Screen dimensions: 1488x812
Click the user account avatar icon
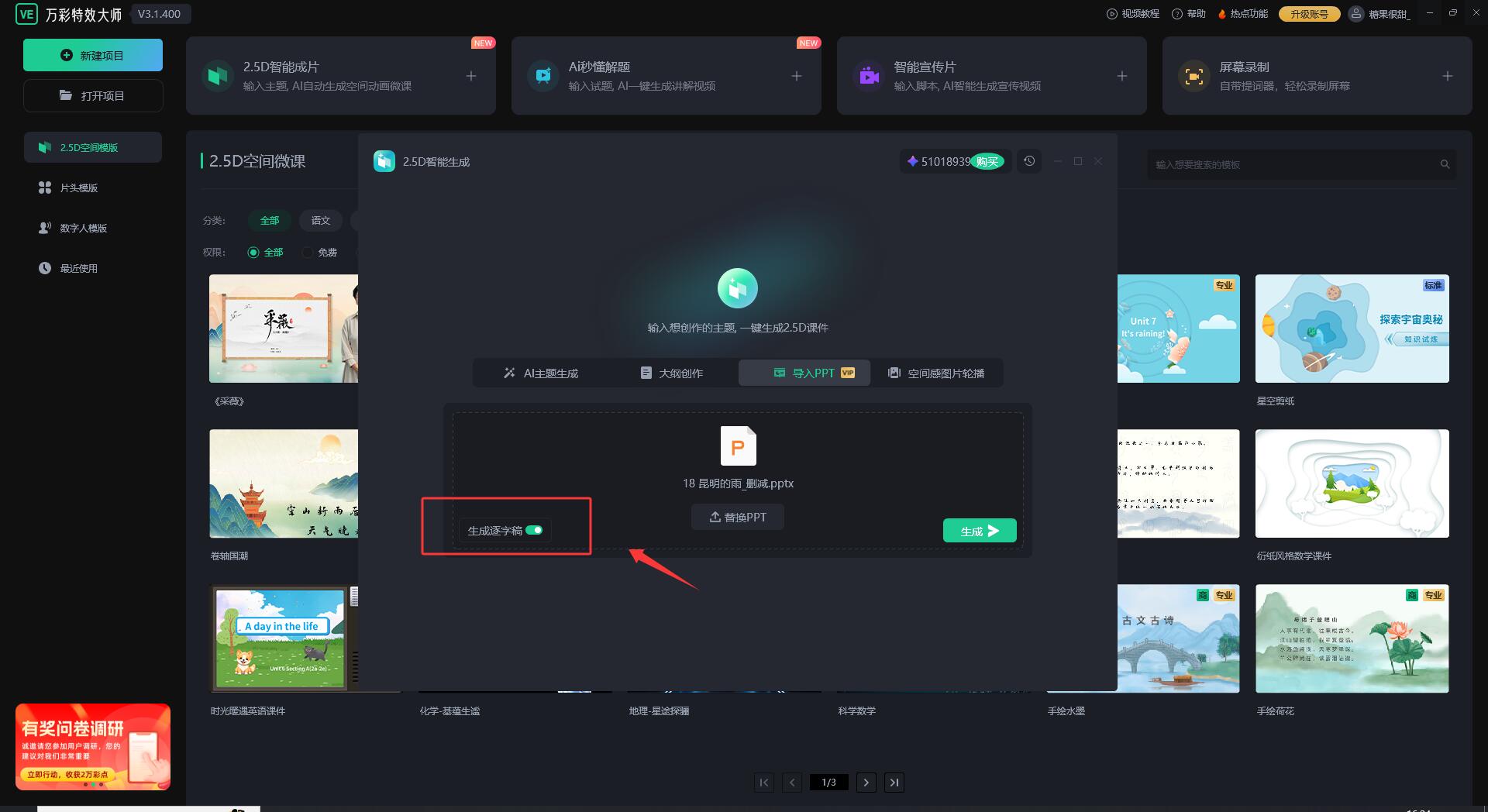click(1355, 14)
